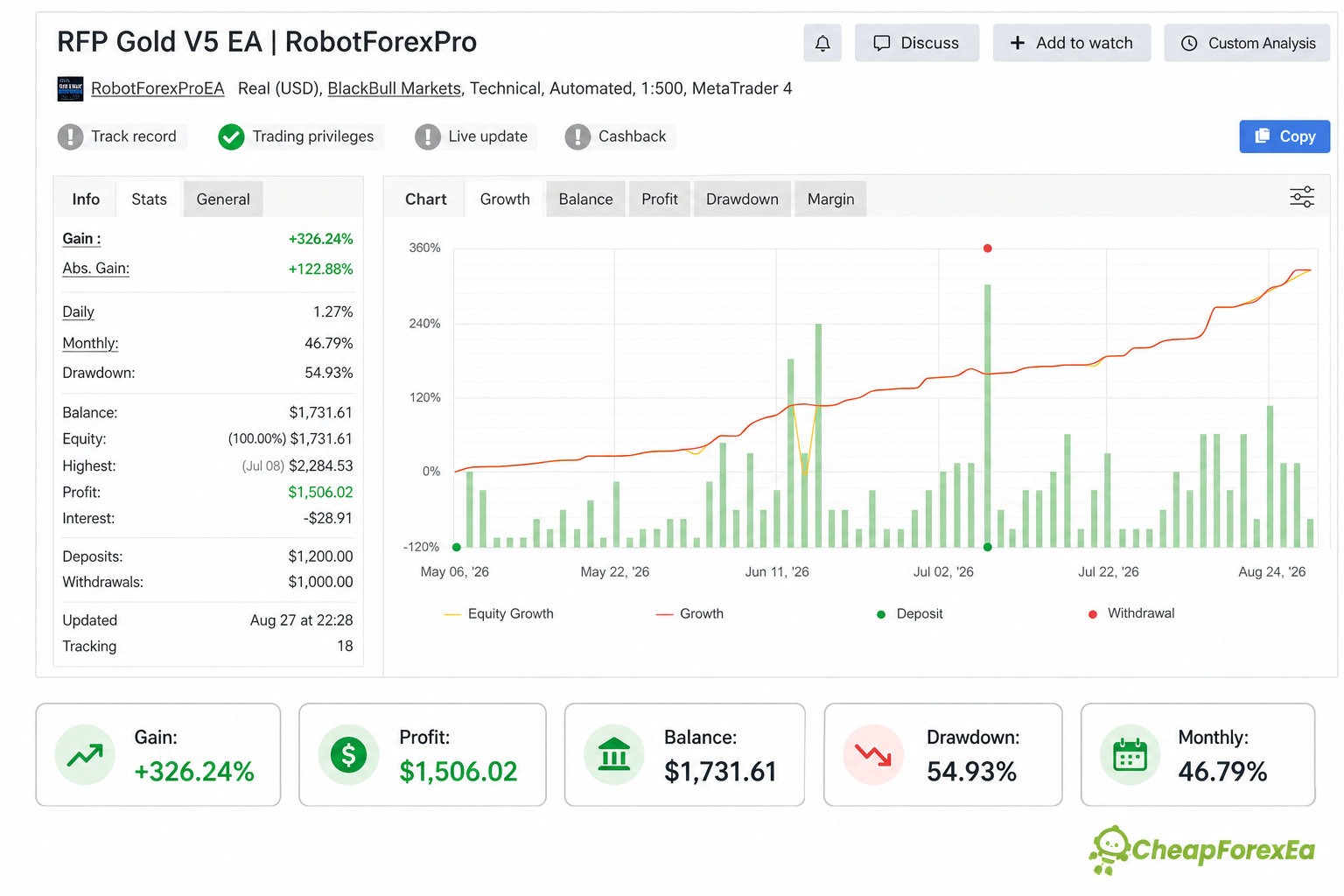Click the +326.24% value in Gain card

(194, 772)
